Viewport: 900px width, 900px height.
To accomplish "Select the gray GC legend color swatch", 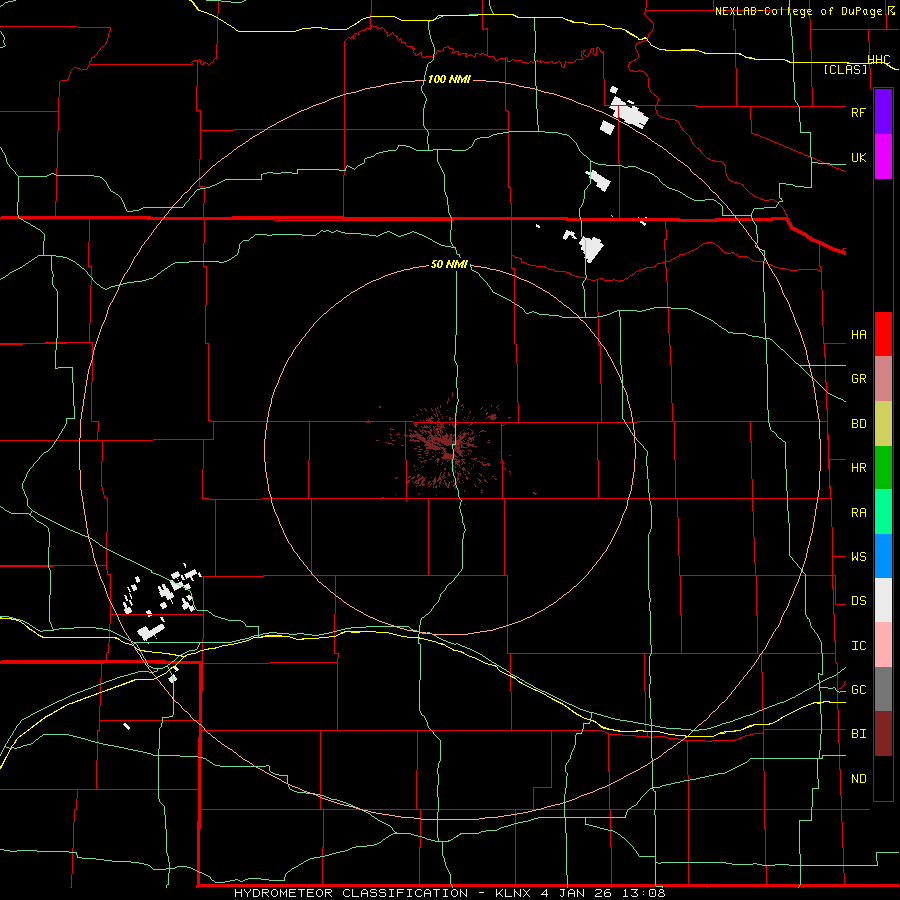I will (x=883, y=689).
